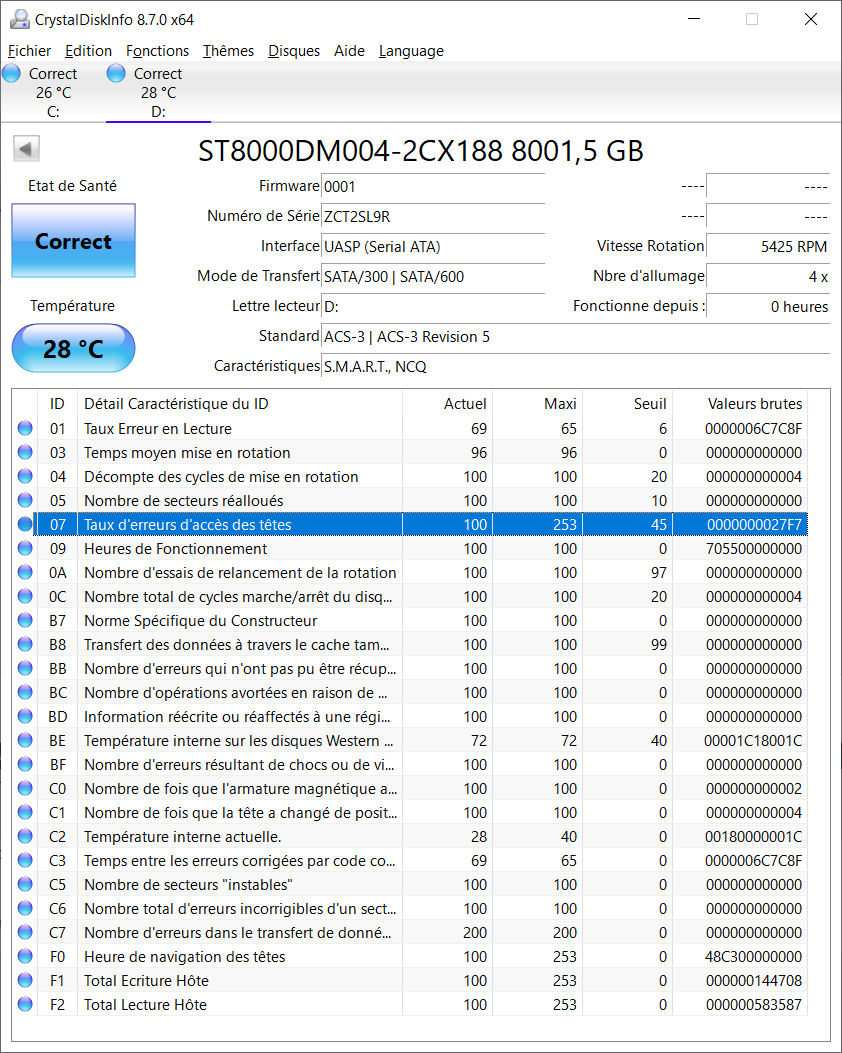The image size is (842, 1053).
Task: Click status orb of row 09 Heures de Fonctionnement
Action: [25, 548]
